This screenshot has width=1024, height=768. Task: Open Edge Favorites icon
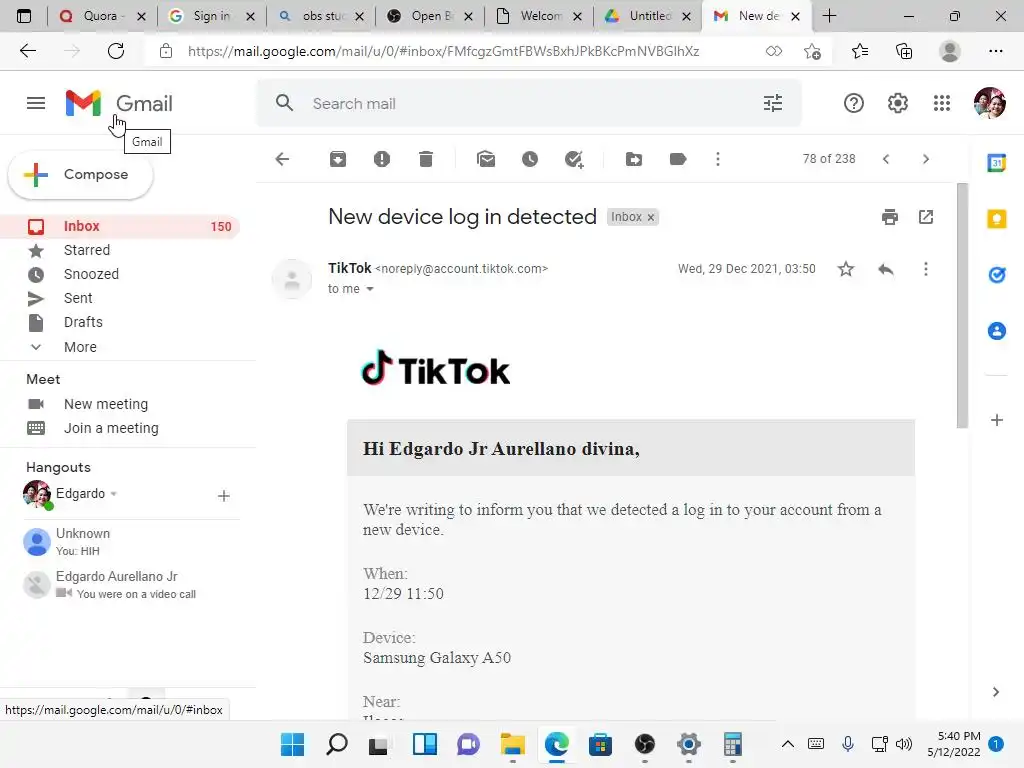(x=859, y=51)
